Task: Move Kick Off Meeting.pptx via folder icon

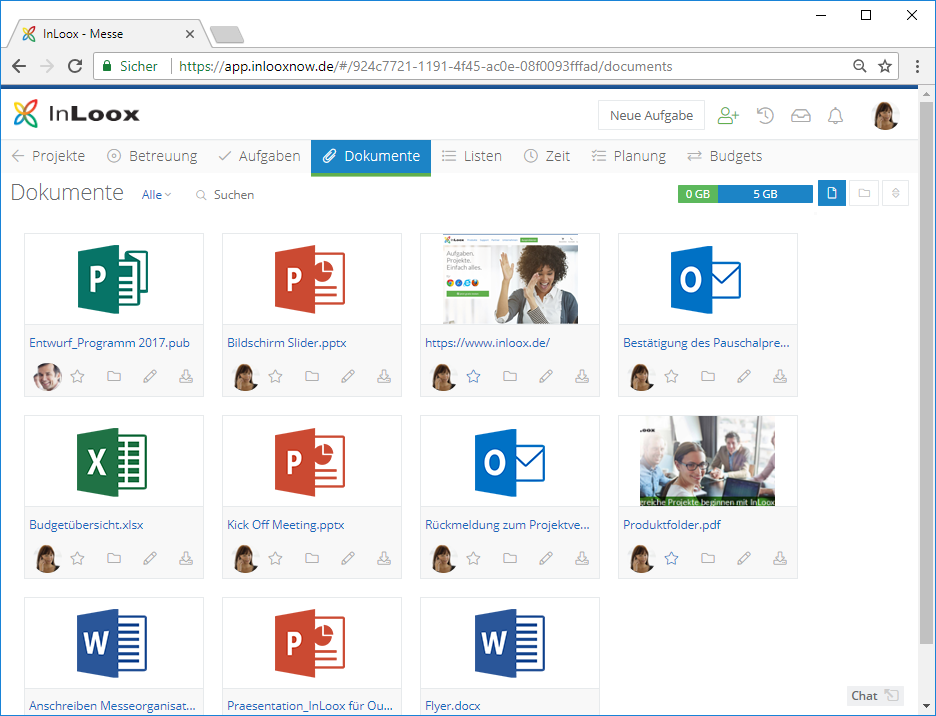Action: [312, 558]
